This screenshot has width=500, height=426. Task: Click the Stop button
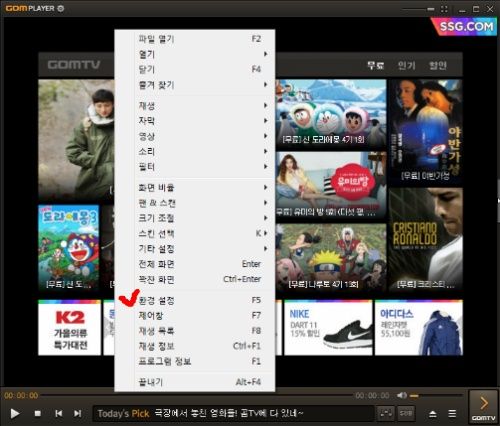38,413
